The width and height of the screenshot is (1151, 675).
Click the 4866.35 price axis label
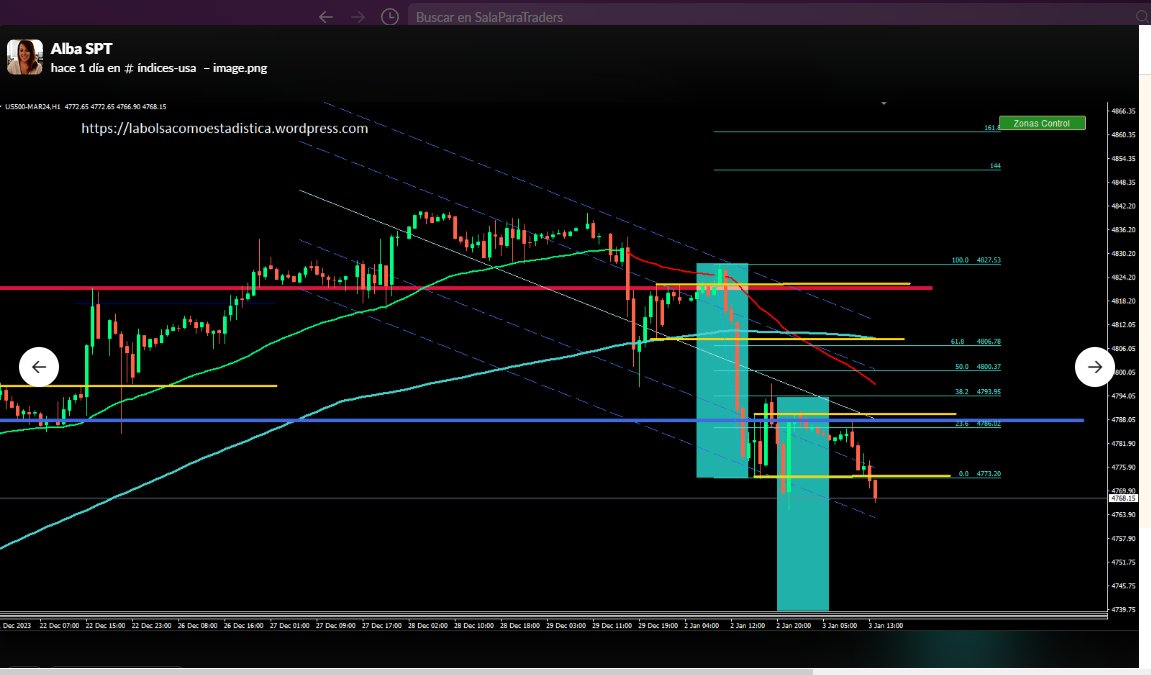click(x=1123, y=112)
